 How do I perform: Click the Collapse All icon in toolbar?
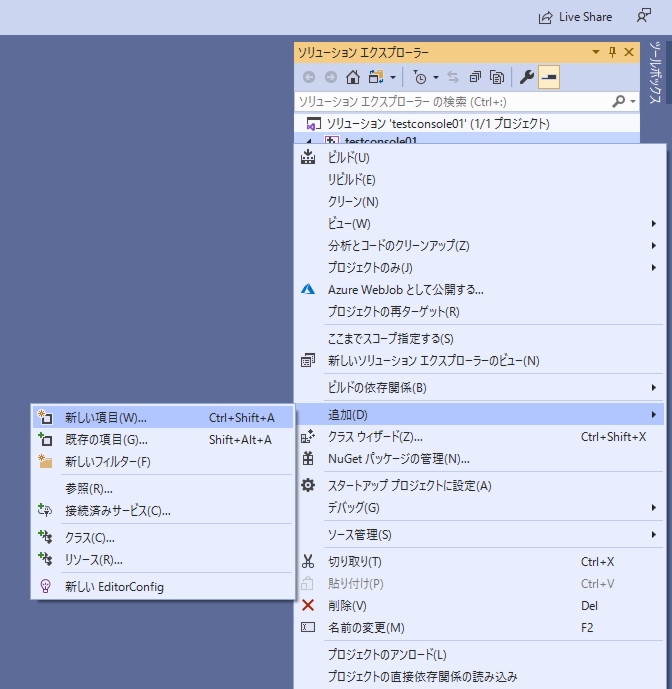tap(475, 77)
